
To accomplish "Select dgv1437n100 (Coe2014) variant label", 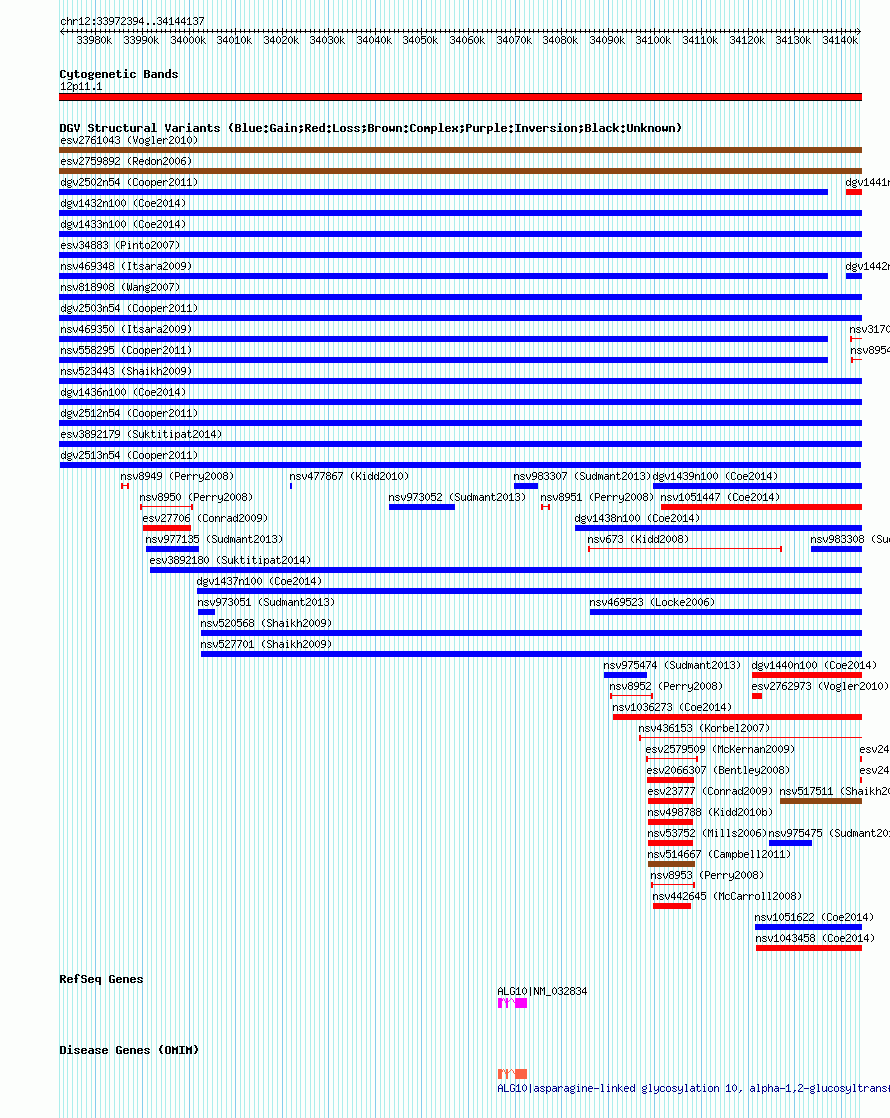I will [260, 581].
